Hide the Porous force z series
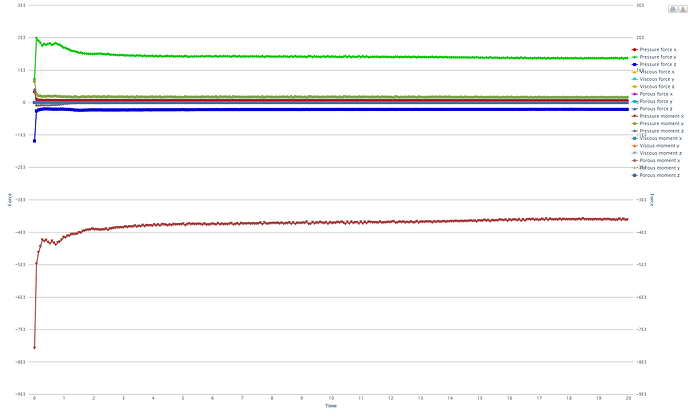 [x=652, y=109]
